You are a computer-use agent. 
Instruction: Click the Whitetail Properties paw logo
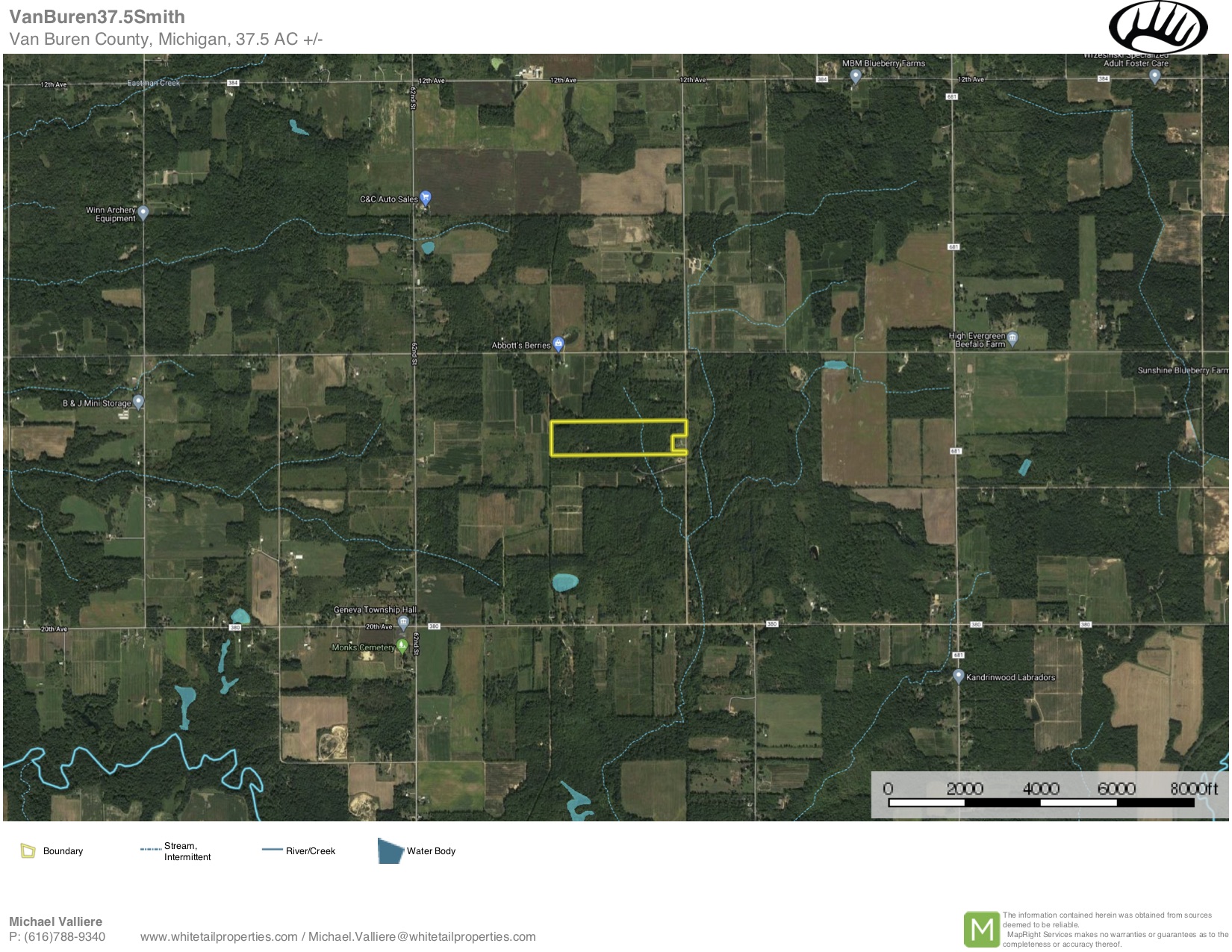coord(1157,28)
